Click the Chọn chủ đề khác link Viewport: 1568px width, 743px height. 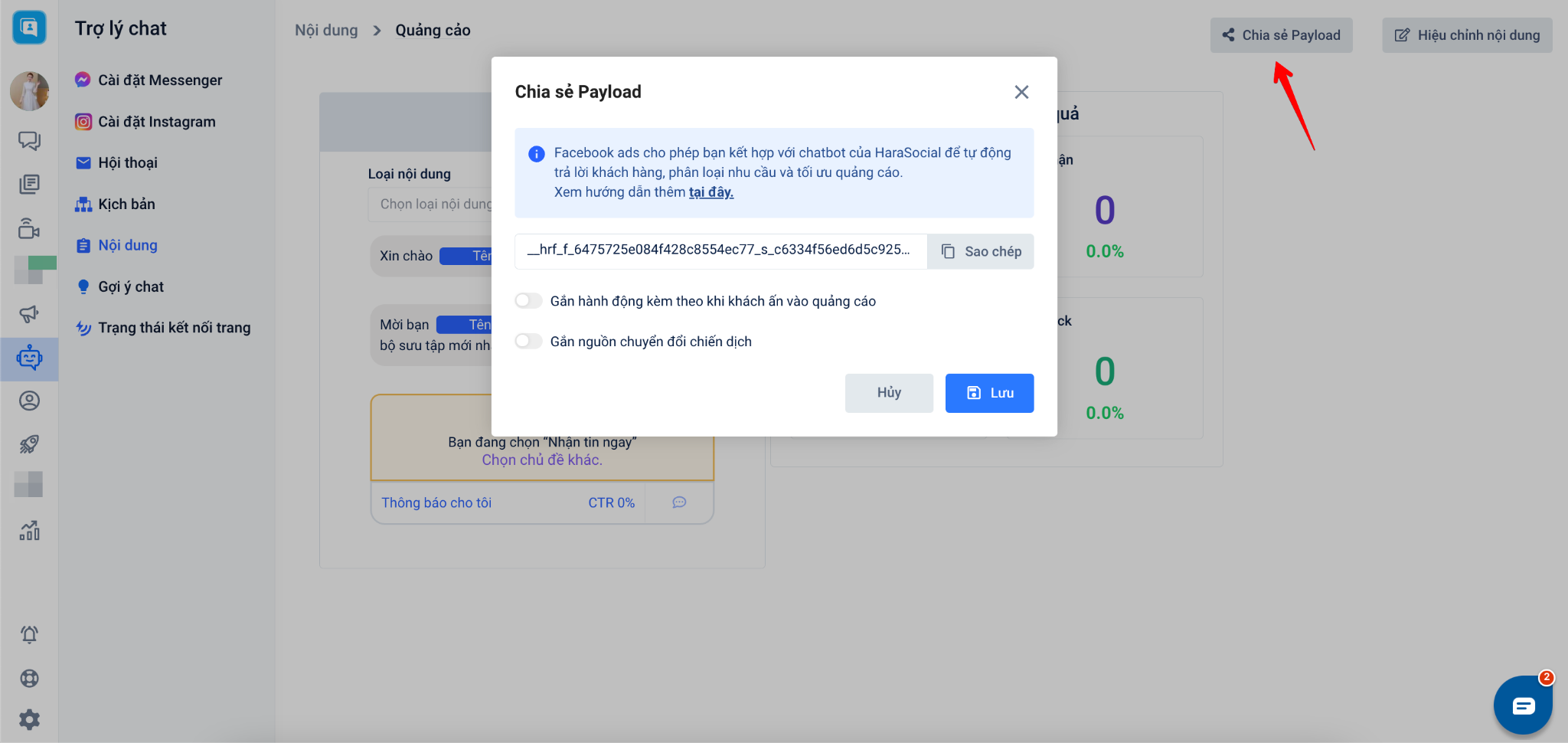(x=542, y=460)
